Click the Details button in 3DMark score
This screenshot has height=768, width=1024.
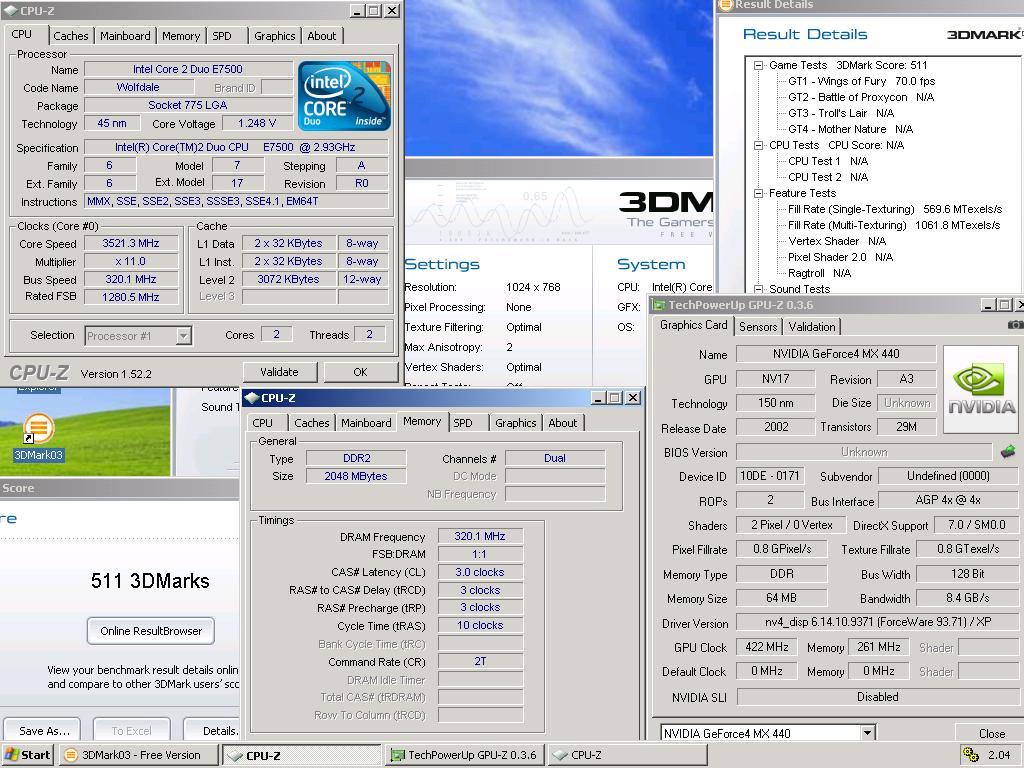pyautogui.click(x=212, y=731)
